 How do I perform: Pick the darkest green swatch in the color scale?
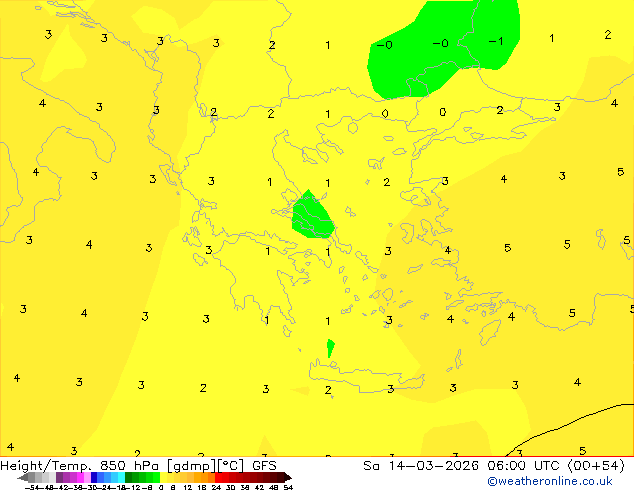click(129, 477)
